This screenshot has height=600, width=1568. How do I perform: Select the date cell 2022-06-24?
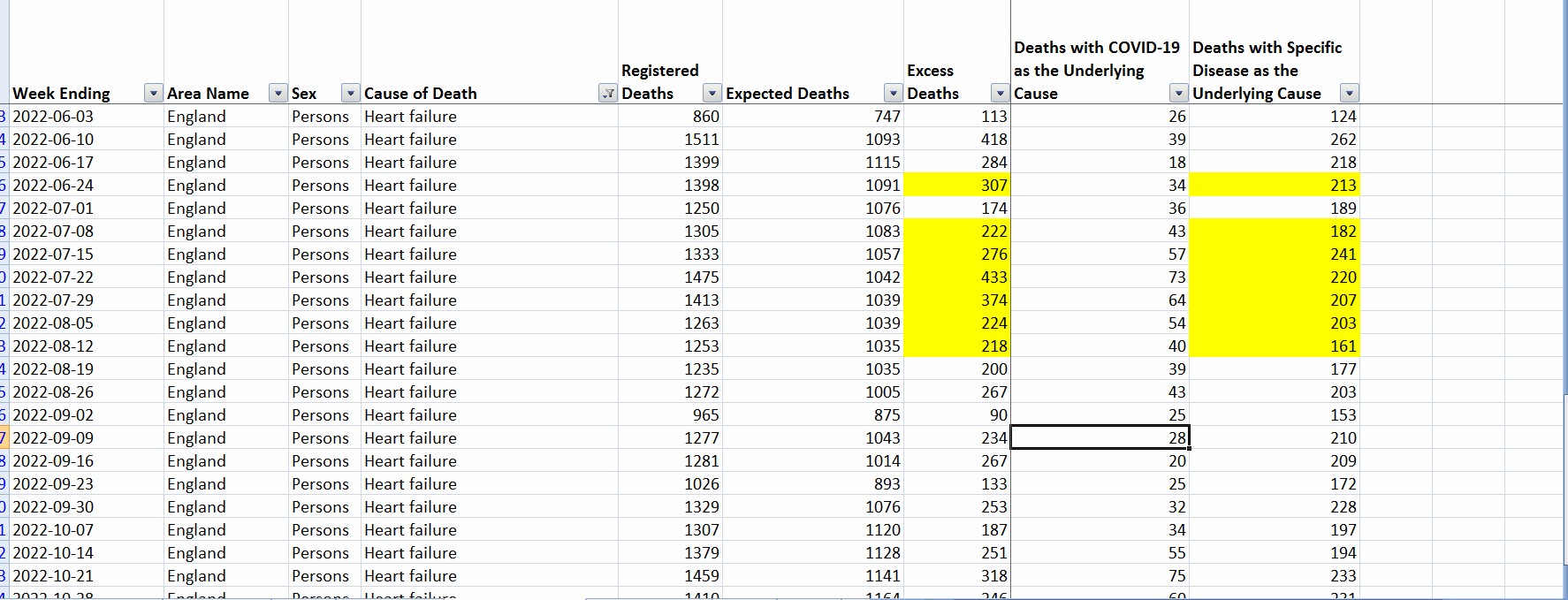87,185
